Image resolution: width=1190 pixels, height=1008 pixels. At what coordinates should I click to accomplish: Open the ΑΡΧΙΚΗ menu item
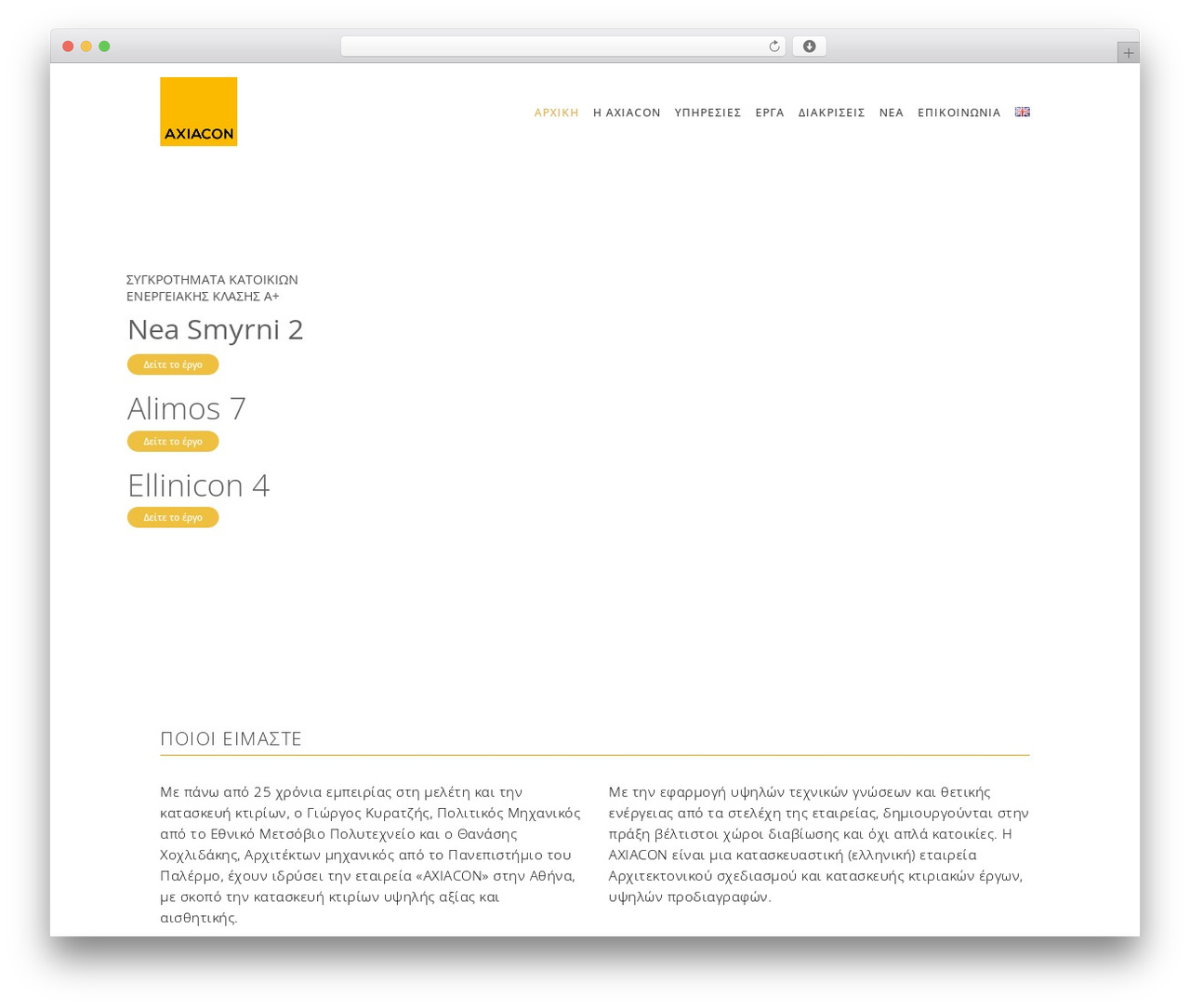556,113
